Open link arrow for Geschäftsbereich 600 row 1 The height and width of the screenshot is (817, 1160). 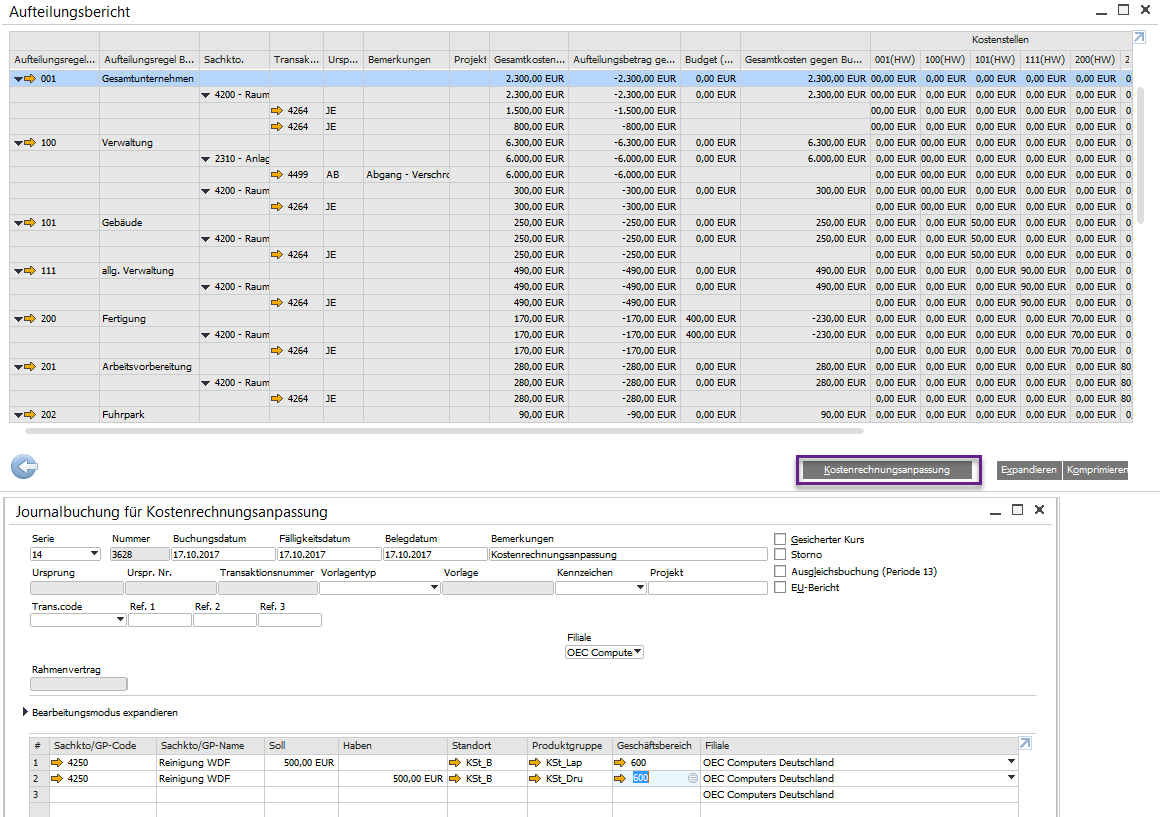(621, 762)
